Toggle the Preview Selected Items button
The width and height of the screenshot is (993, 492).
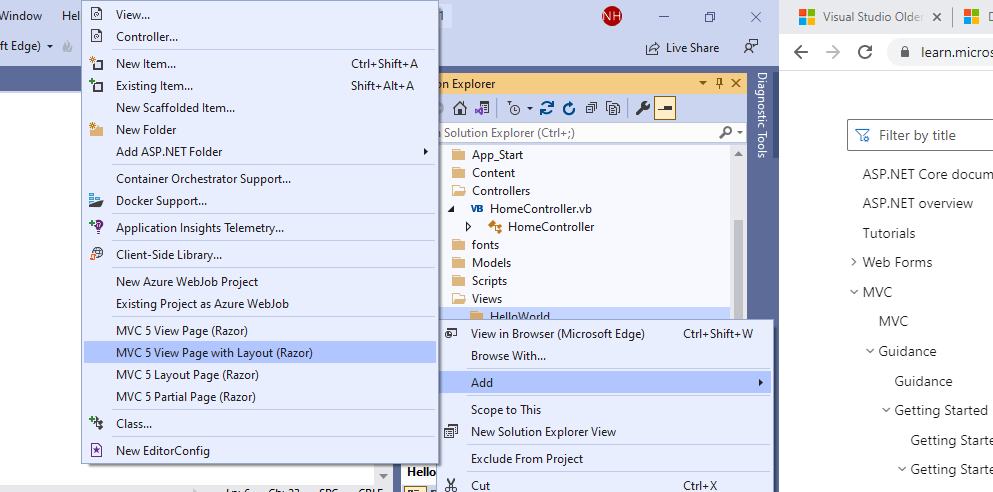[x=665, y=108]
